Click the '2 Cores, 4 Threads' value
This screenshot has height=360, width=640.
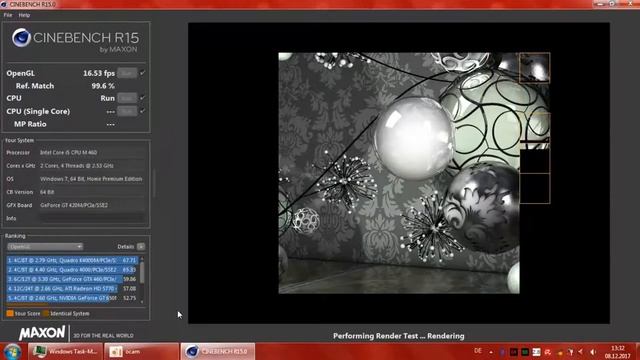[77, 166]
